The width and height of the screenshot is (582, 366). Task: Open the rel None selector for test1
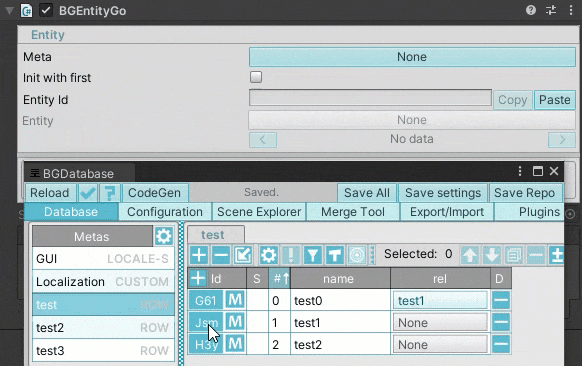coord(440,322)
